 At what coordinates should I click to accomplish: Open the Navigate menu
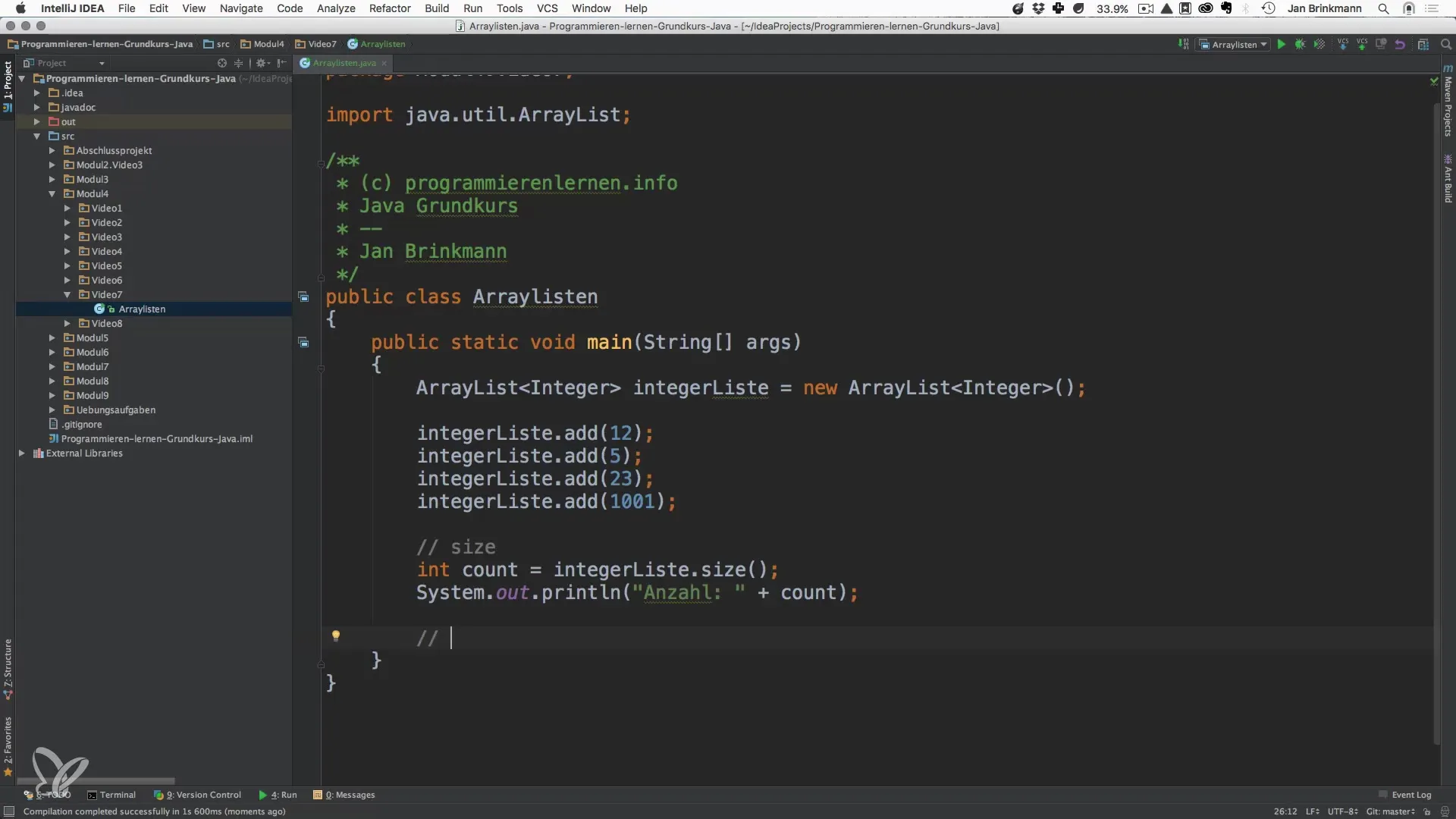point(241,8)
